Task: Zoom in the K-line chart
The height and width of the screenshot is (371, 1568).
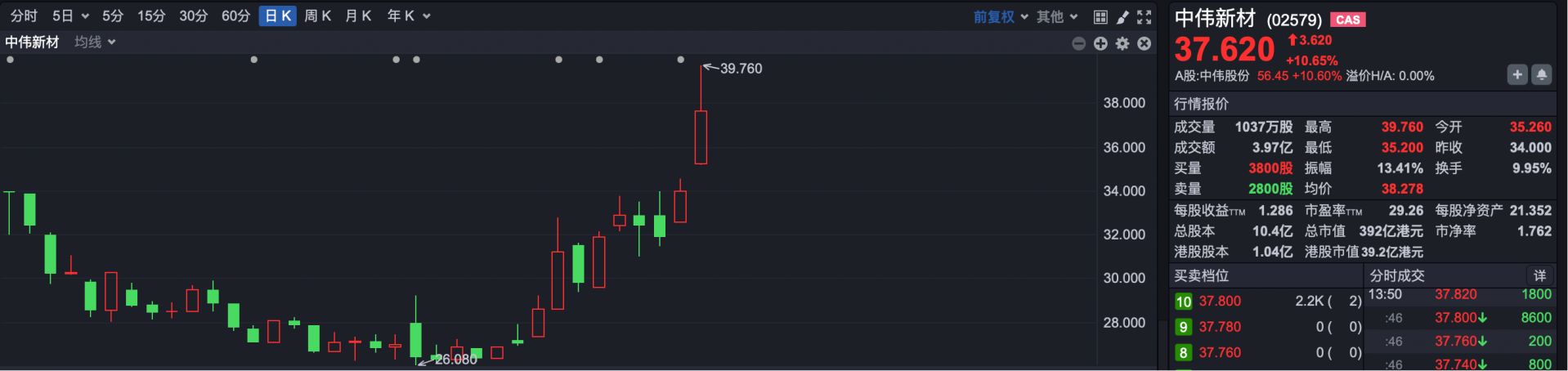Action: click(1100, 43)
